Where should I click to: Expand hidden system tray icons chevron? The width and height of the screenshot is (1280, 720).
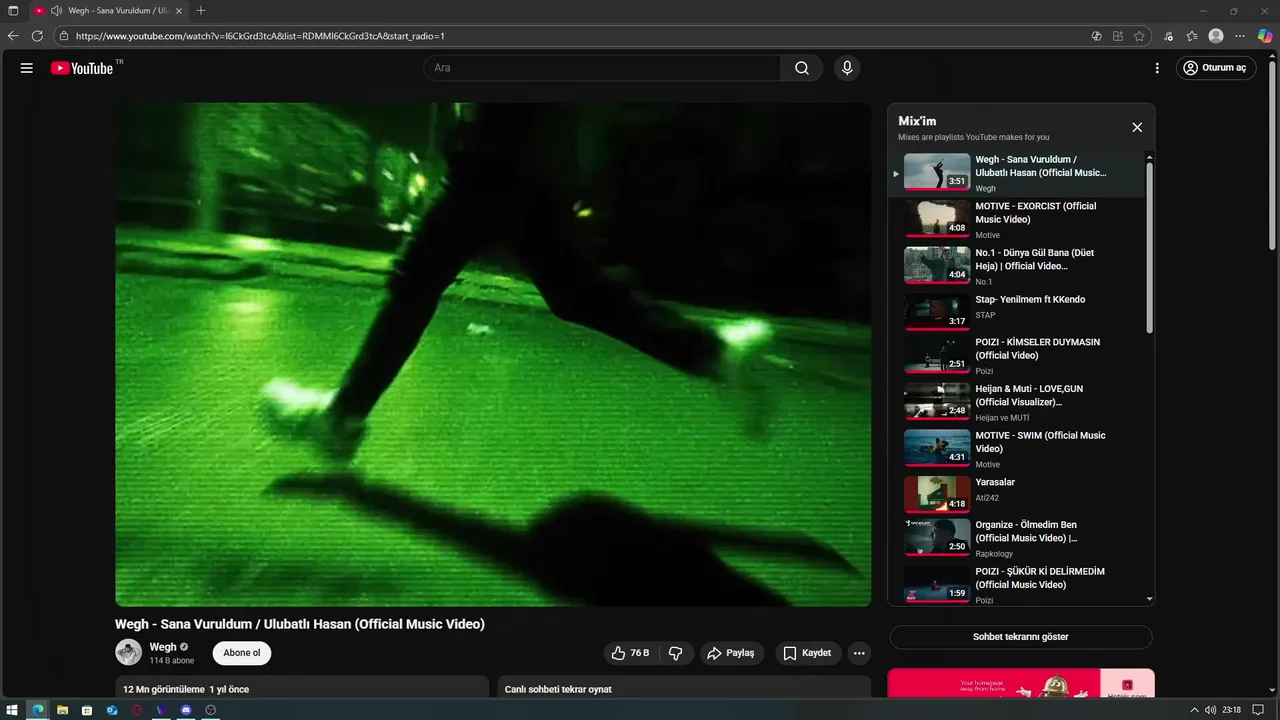click(1194, 710)
